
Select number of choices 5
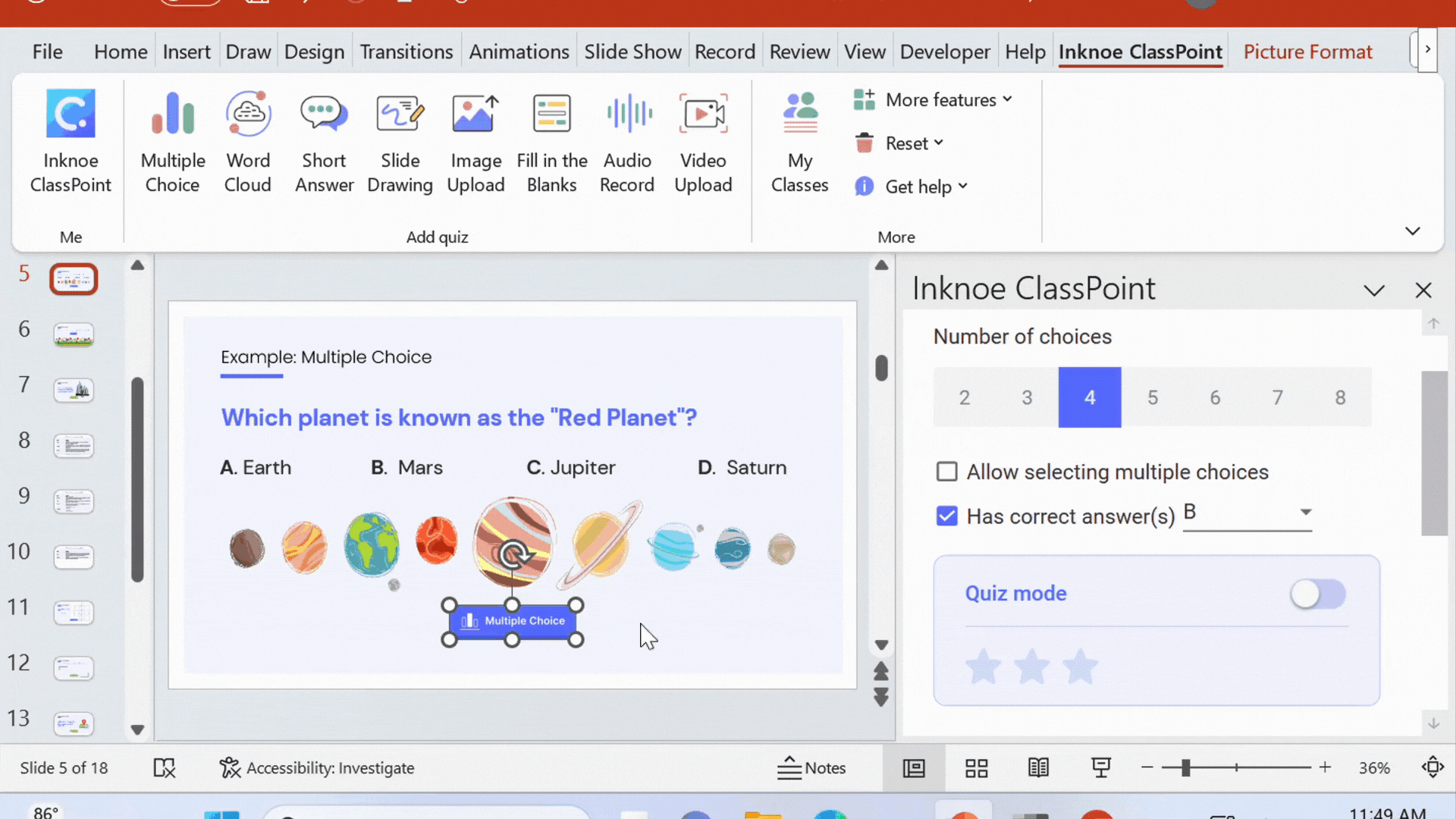1152,397
